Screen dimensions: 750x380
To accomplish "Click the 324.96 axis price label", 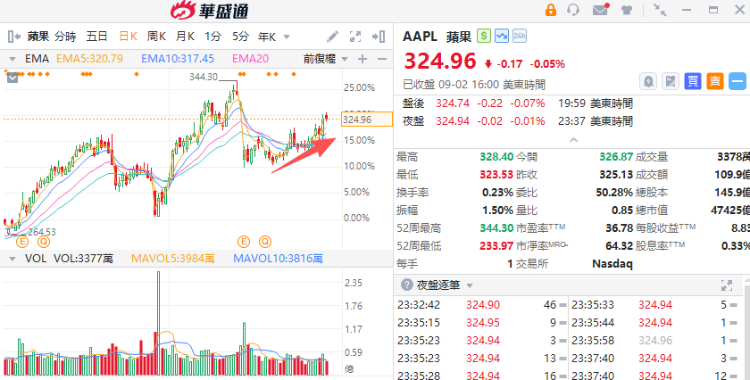I will click(367, 119).
